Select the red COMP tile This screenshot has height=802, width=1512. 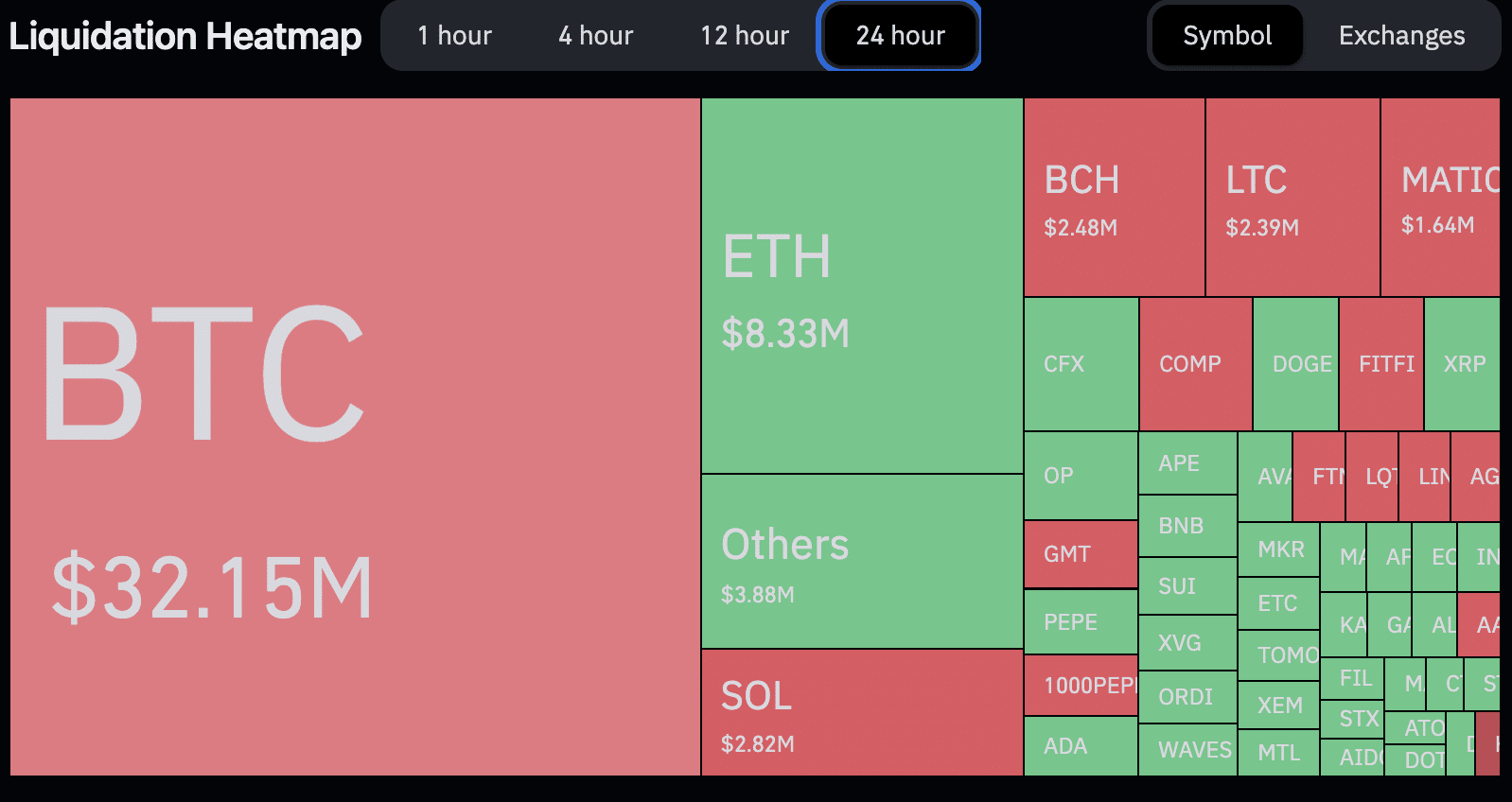(x=1195, y=364)
